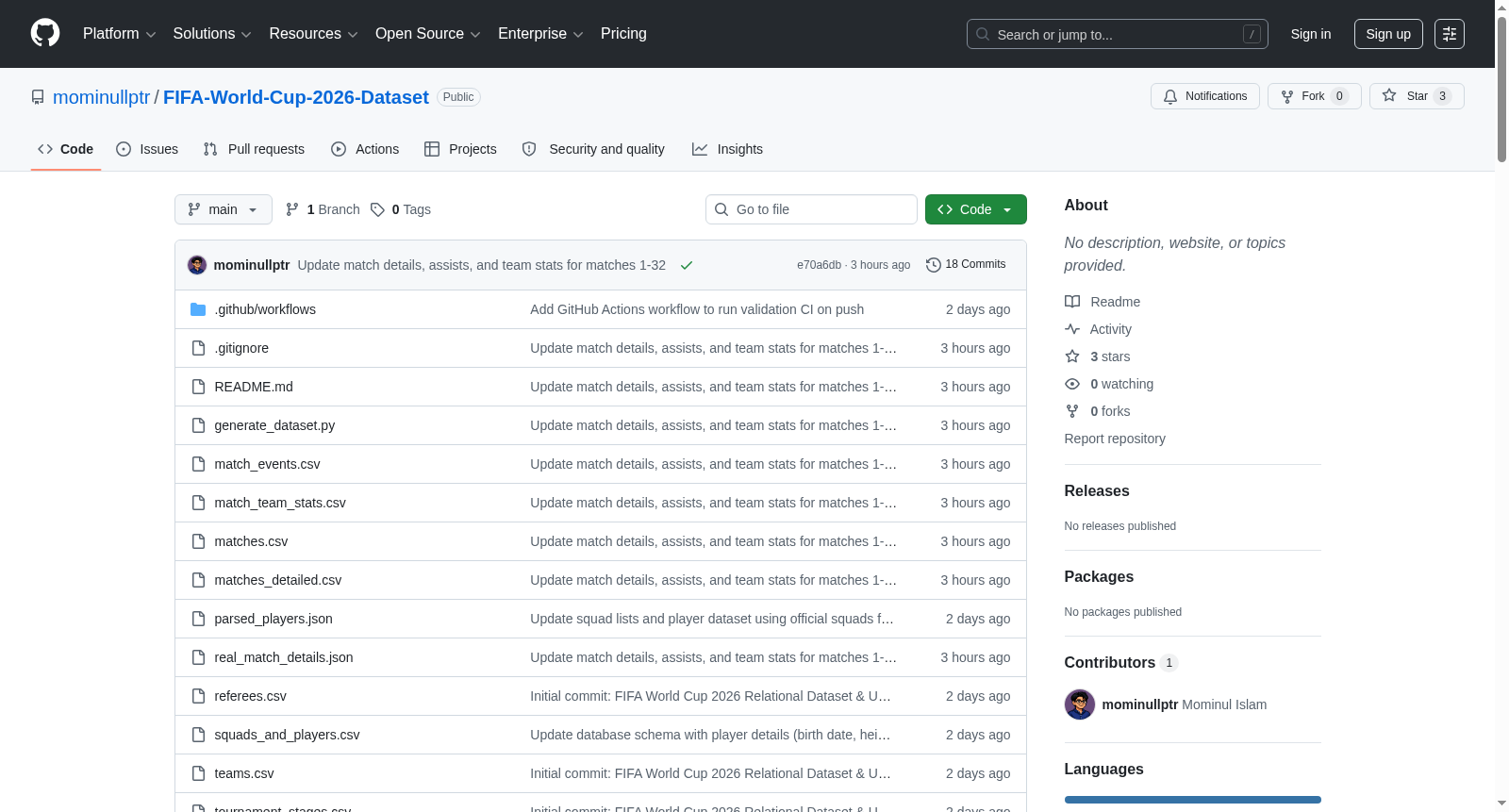Click the mominullptr avatar in commit row
Screen dimensions: 1509x812
[x=197, y=265]
